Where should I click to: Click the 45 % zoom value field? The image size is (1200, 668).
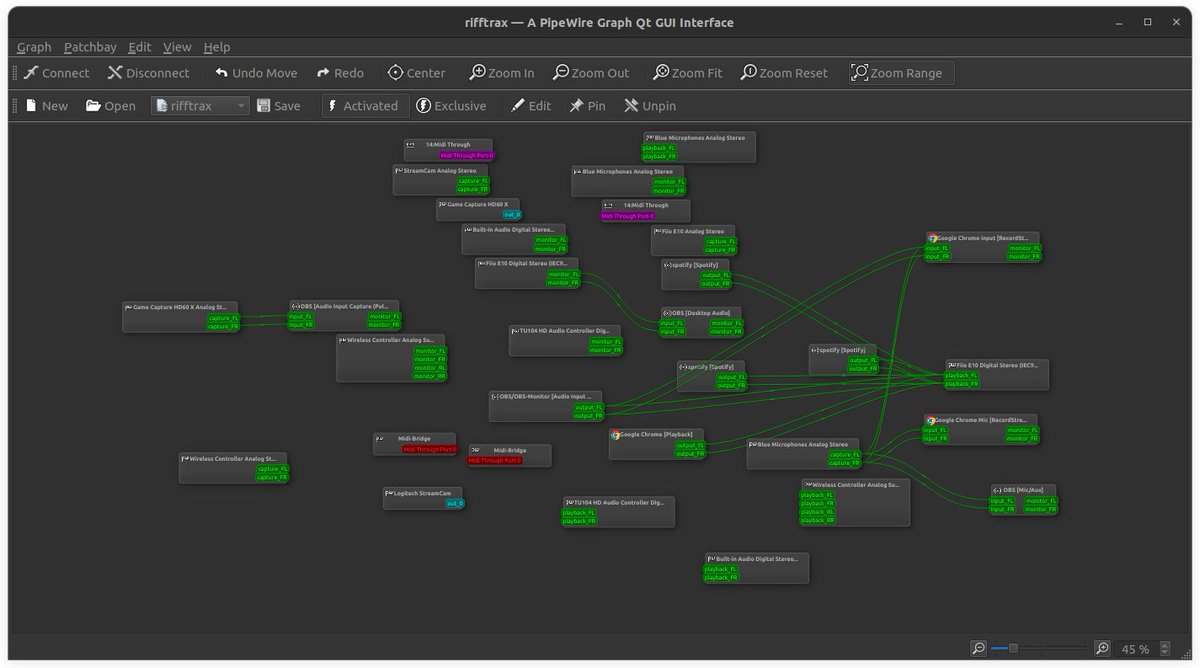pos(1136,649)
